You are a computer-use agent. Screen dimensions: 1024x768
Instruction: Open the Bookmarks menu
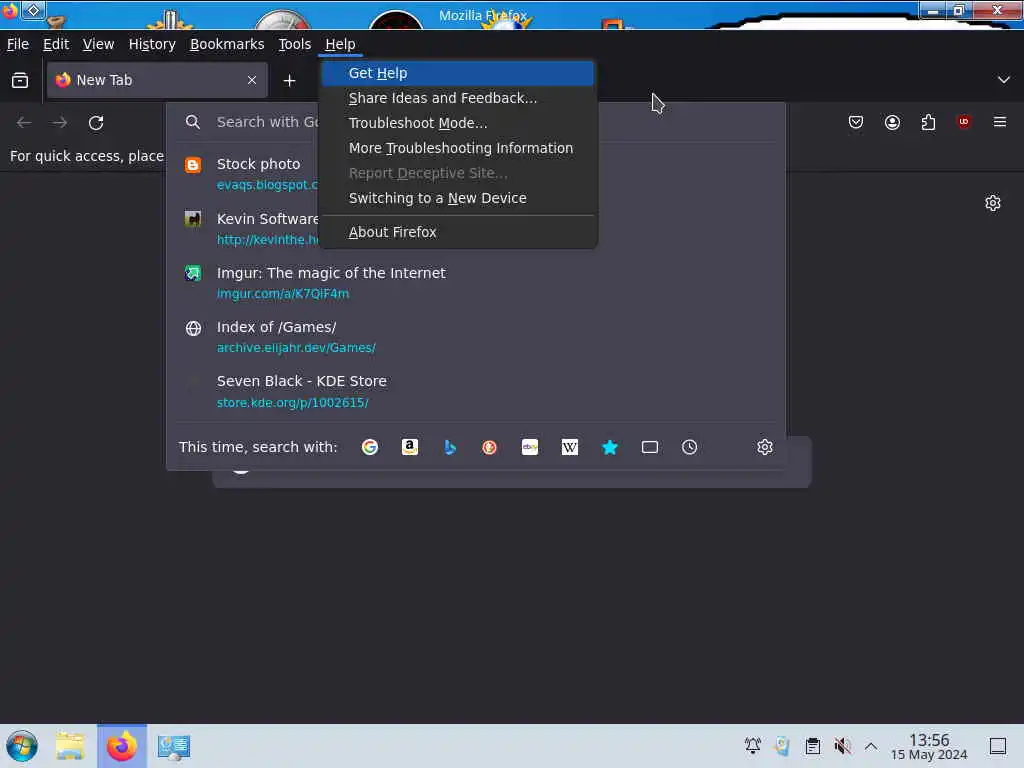click(x=227, y=44)
